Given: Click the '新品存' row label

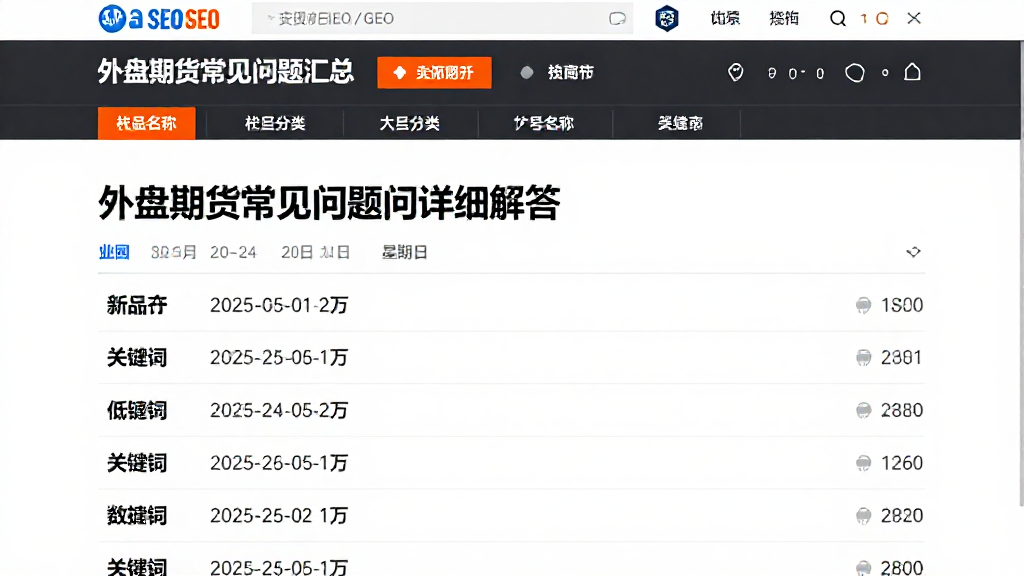Looking at the screenshot, I should click(137, 305).
